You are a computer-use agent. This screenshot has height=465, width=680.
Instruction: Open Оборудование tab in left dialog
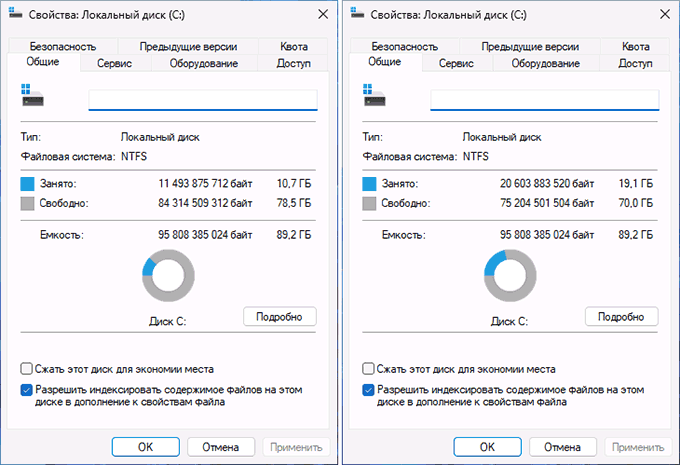204,63
